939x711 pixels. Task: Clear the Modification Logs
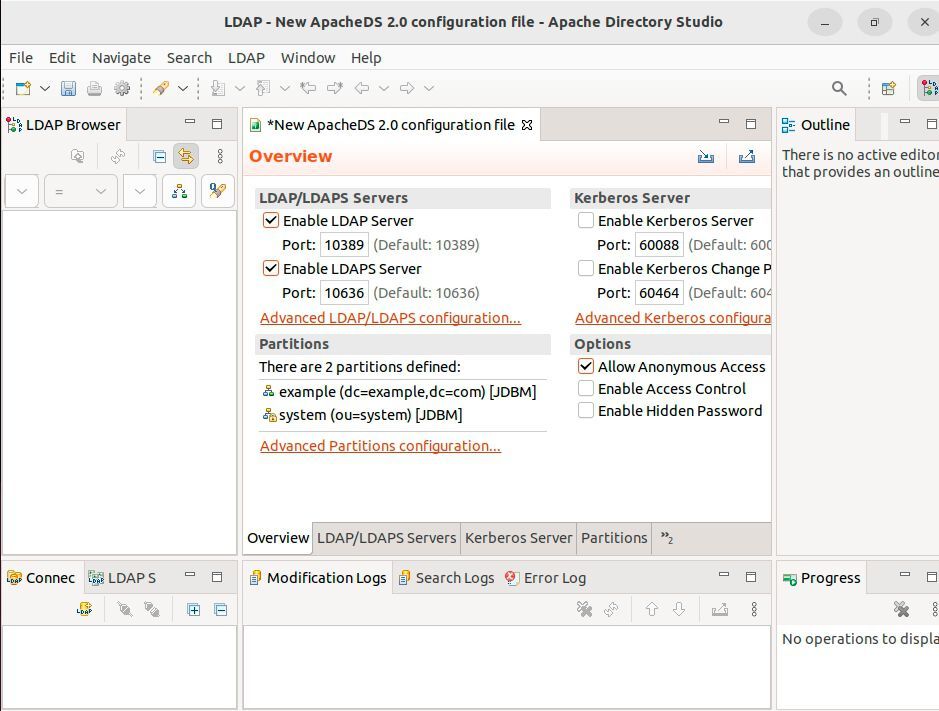tap(585, 609)
